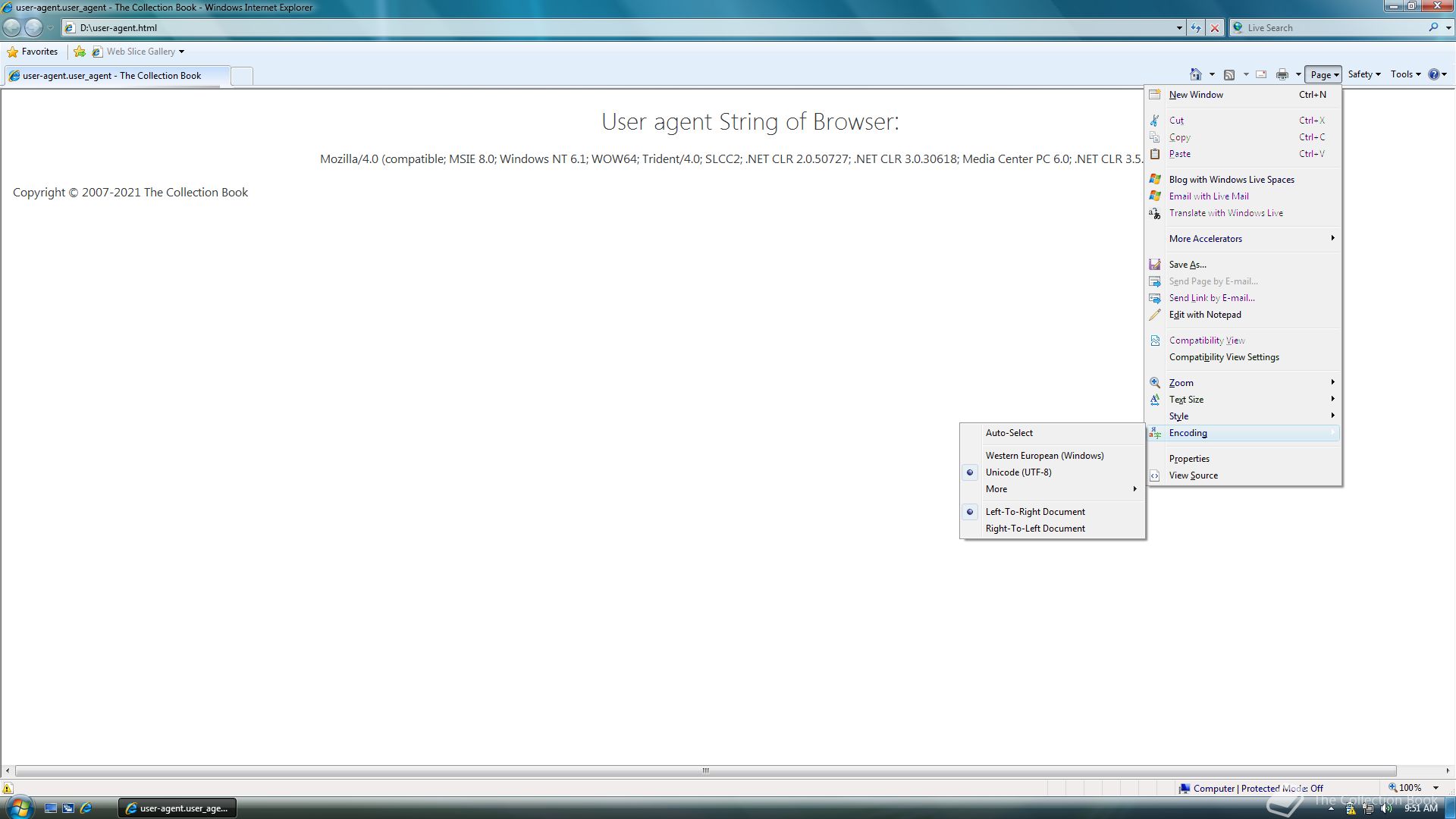Click Show Desktop quick launch icon
The height and width of the screenshot is (819, 1456).
pyautogui.click(x=51, y=808)
